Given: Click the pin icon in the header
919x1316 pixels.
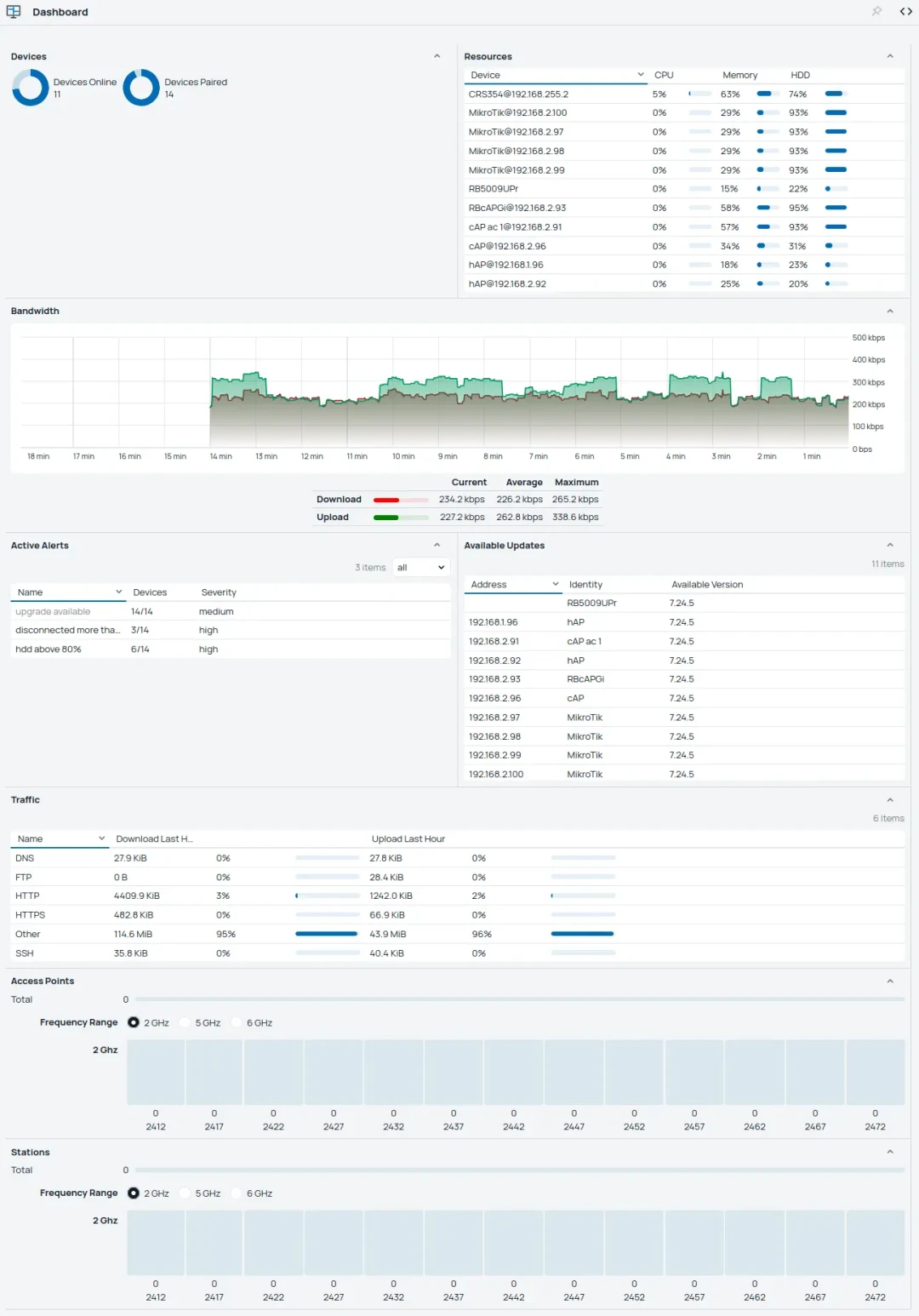Looking at the screenshot, I should coord(876,11).
